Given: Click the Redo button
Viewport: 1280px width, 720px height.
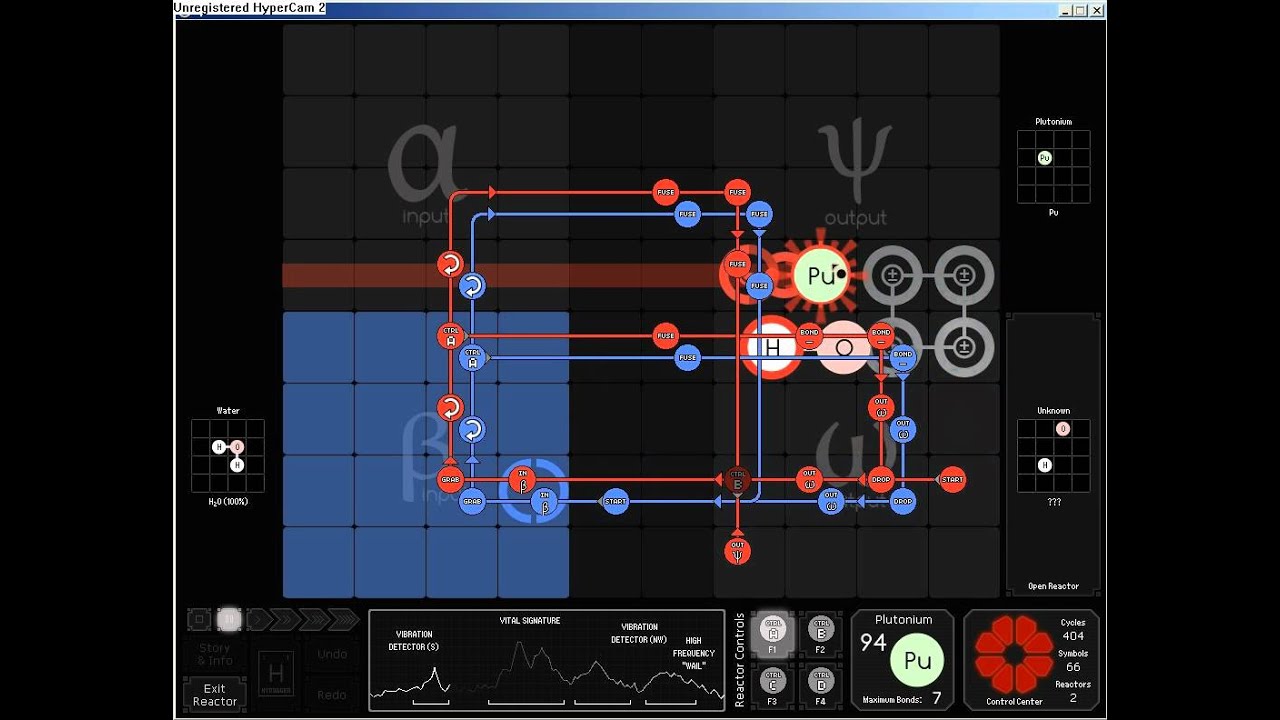Looking at the screenshot, I should pos(332,694).
